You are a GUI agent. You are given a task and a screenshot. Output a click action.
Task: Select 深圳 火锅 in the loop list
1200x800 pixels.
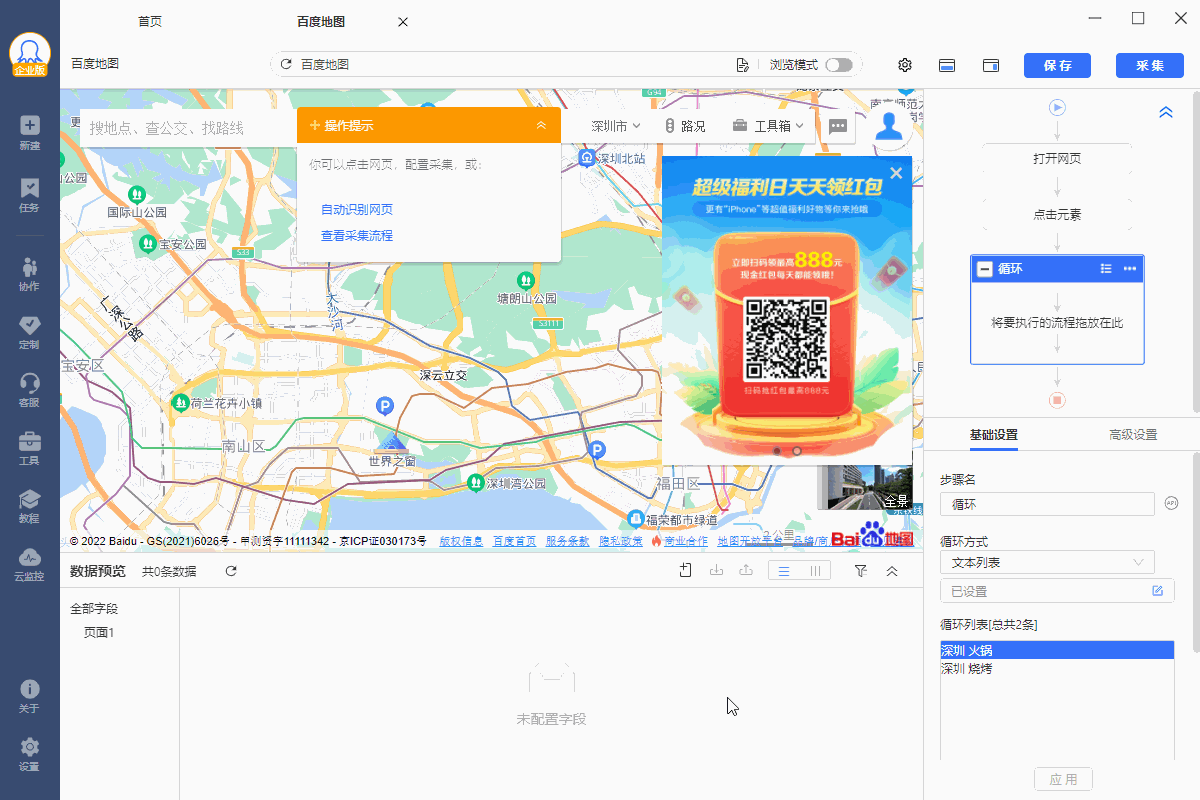click(x=1056, y=651)
